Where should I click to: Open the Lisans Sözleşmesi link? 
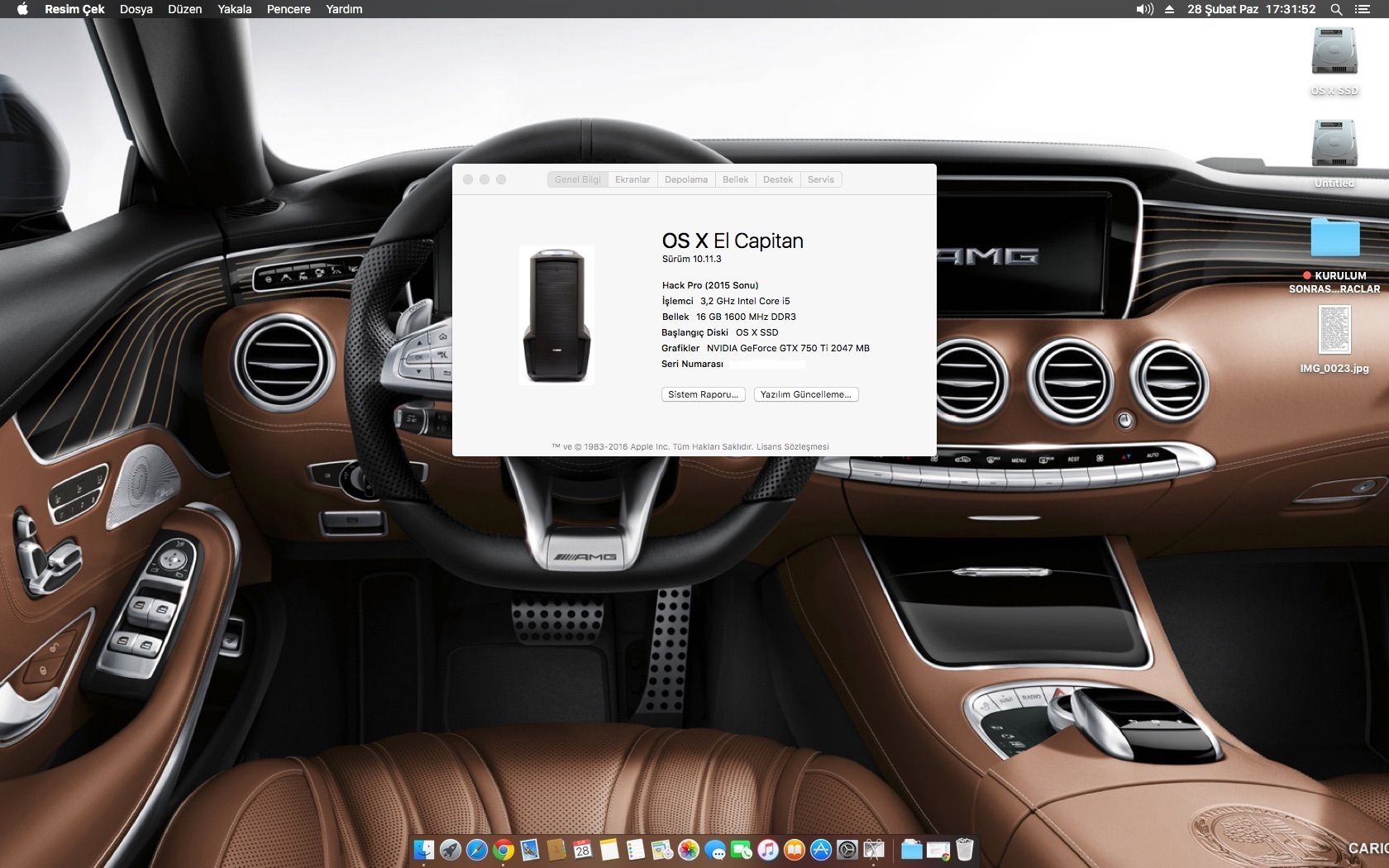coord(793,447)
